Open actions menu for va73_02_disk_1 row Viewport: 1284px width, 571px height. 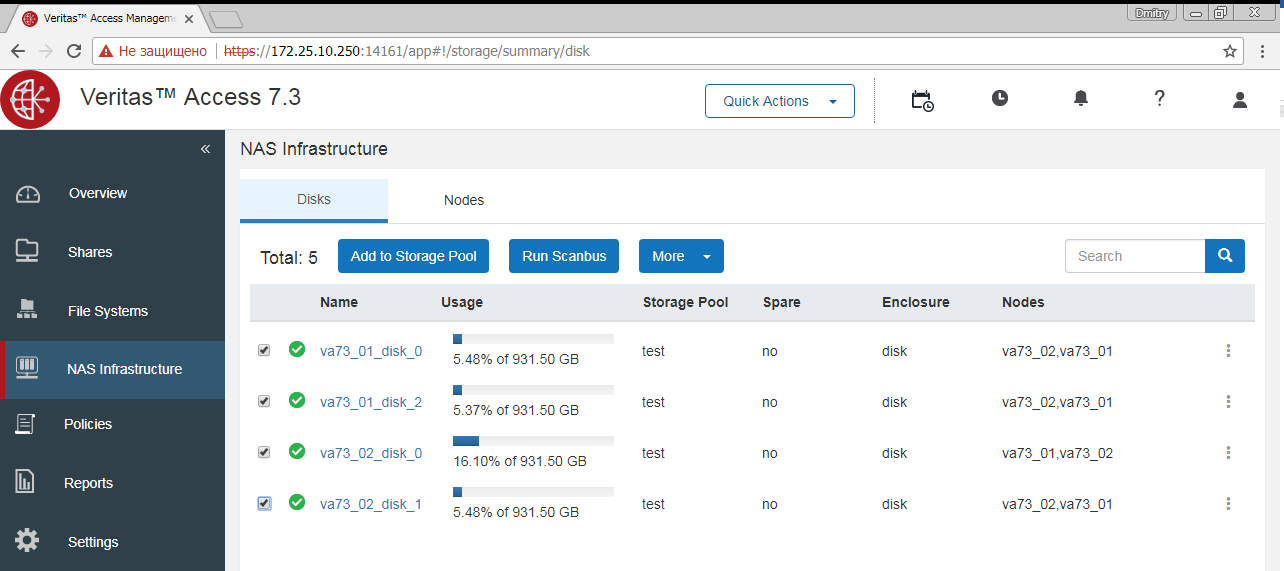pyautogui.click(x=1228, y=504)
